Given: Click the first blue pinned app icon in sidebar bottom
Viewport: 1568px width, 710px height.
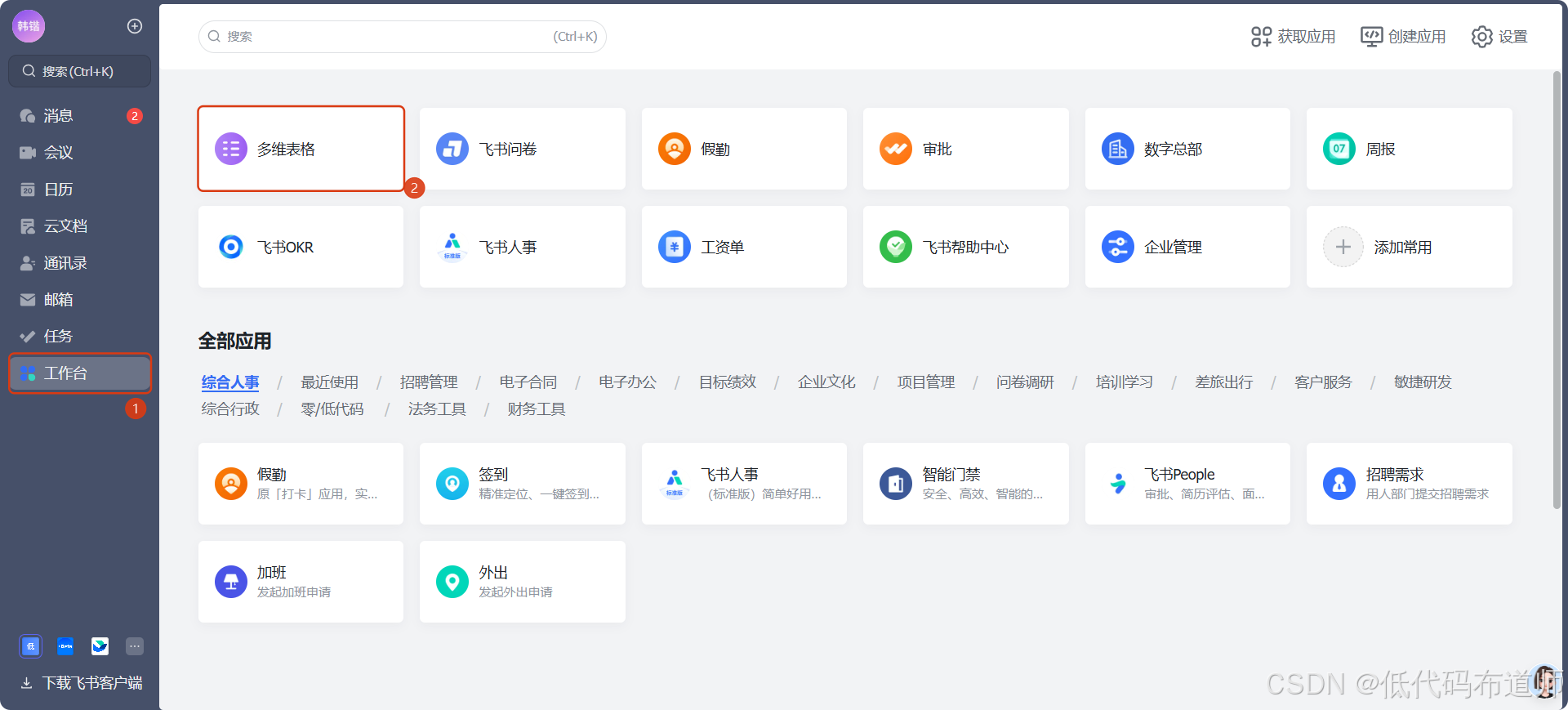Looking at the screenshot, I should pyautogui.click(x=30, y=646).
